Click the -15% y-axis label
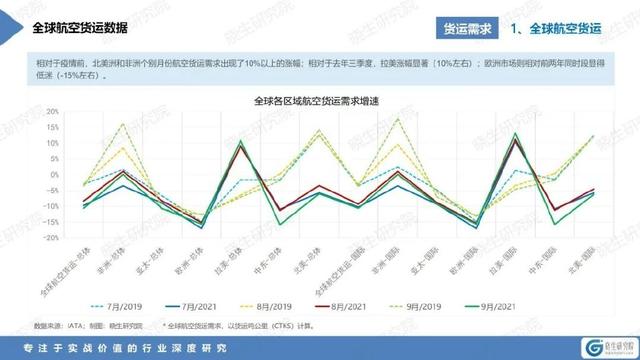Screen dimensions: 640x360 51,222
